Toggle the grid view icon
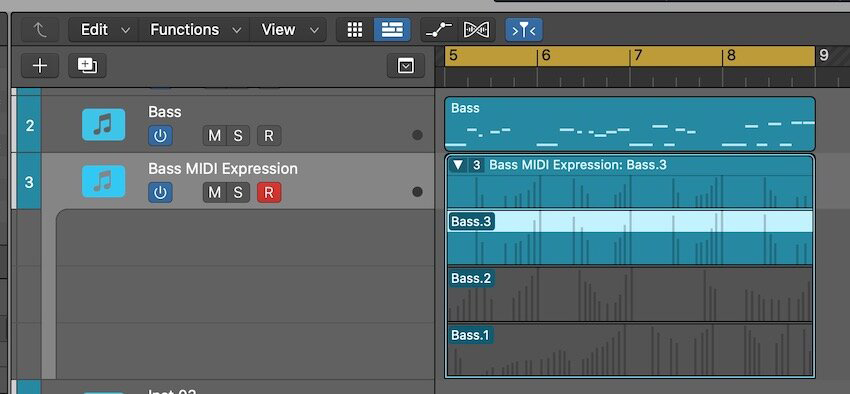The width and height of the screenshot is (850, 394). tap(355, 30)
